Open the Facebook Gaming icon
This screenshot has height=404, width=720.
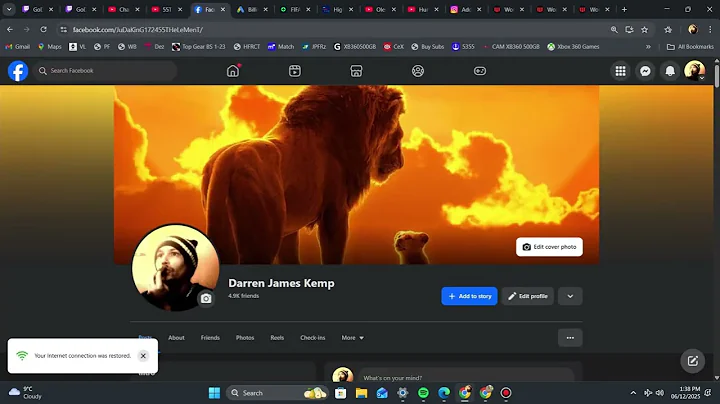click(x=480, y=71)
